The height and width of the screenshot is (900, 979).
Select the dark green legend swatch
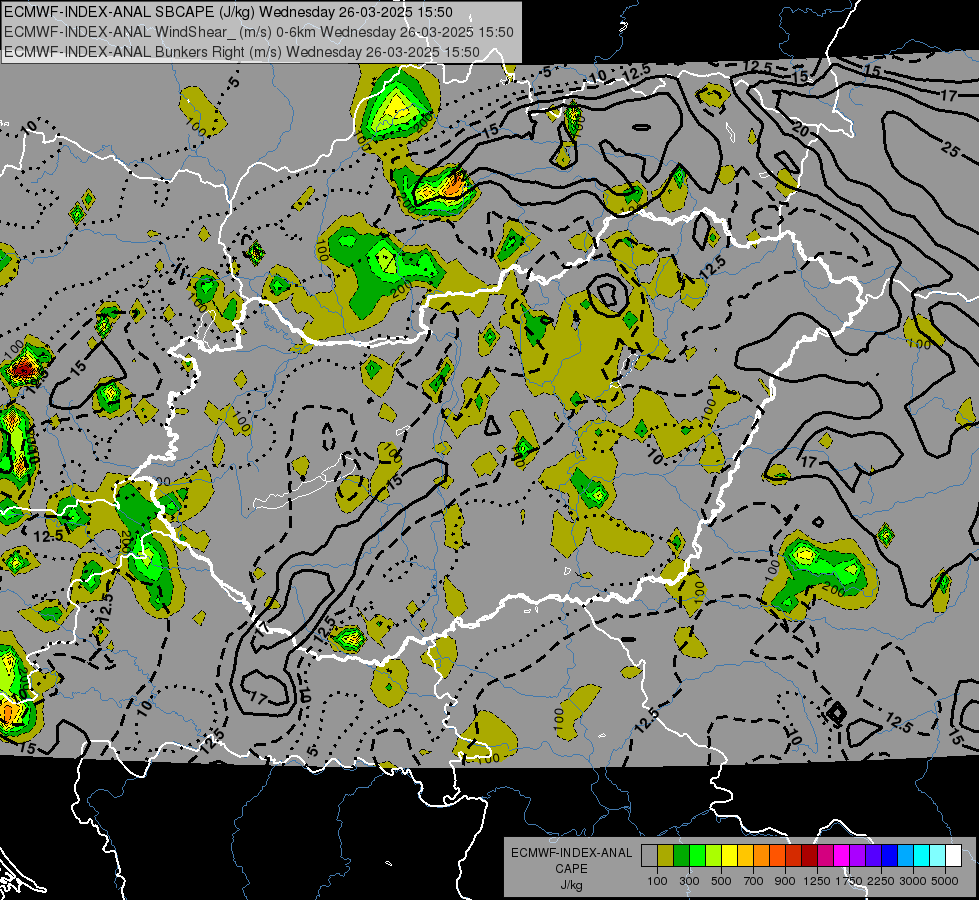682,855
